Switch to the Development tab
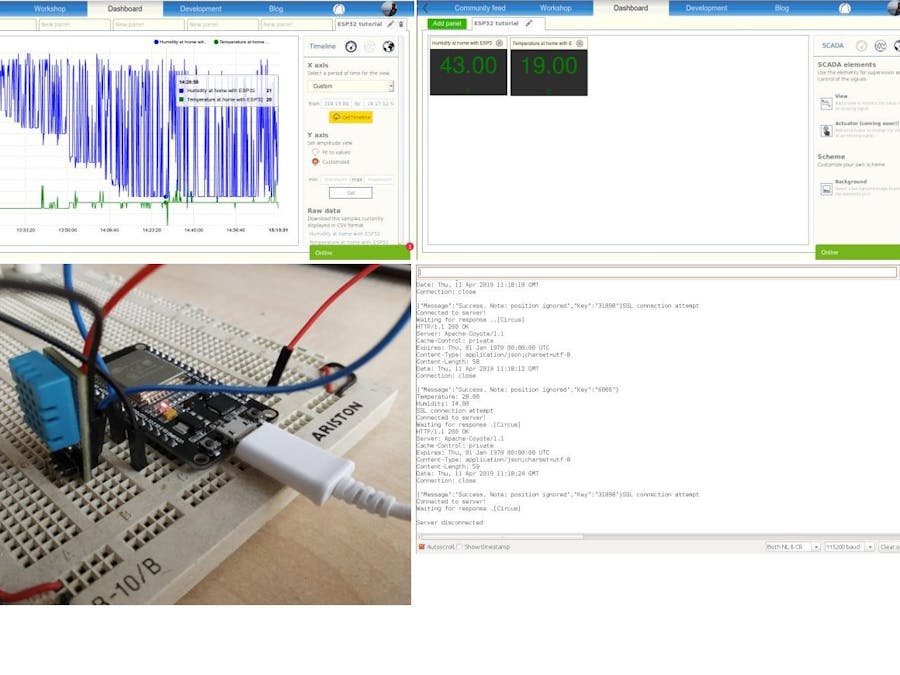Image resolution: width=900 pixels, height=675 pixels. (x=706, y=7)
